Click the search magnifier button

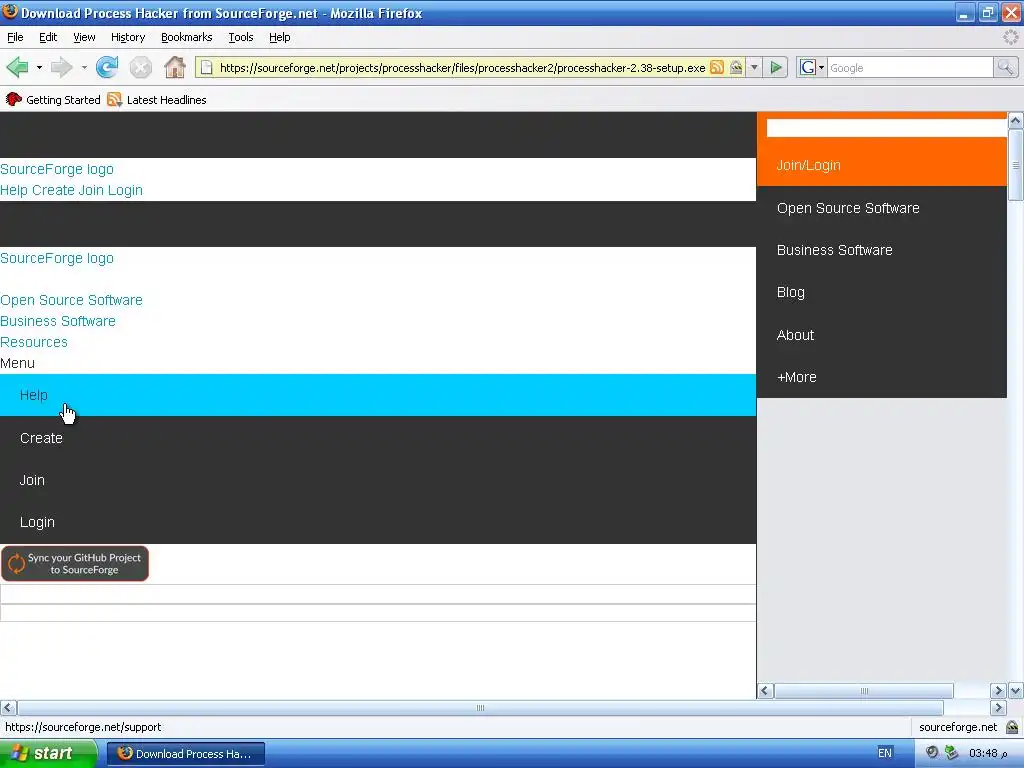pyautogui.click(x=1005, y=67)
